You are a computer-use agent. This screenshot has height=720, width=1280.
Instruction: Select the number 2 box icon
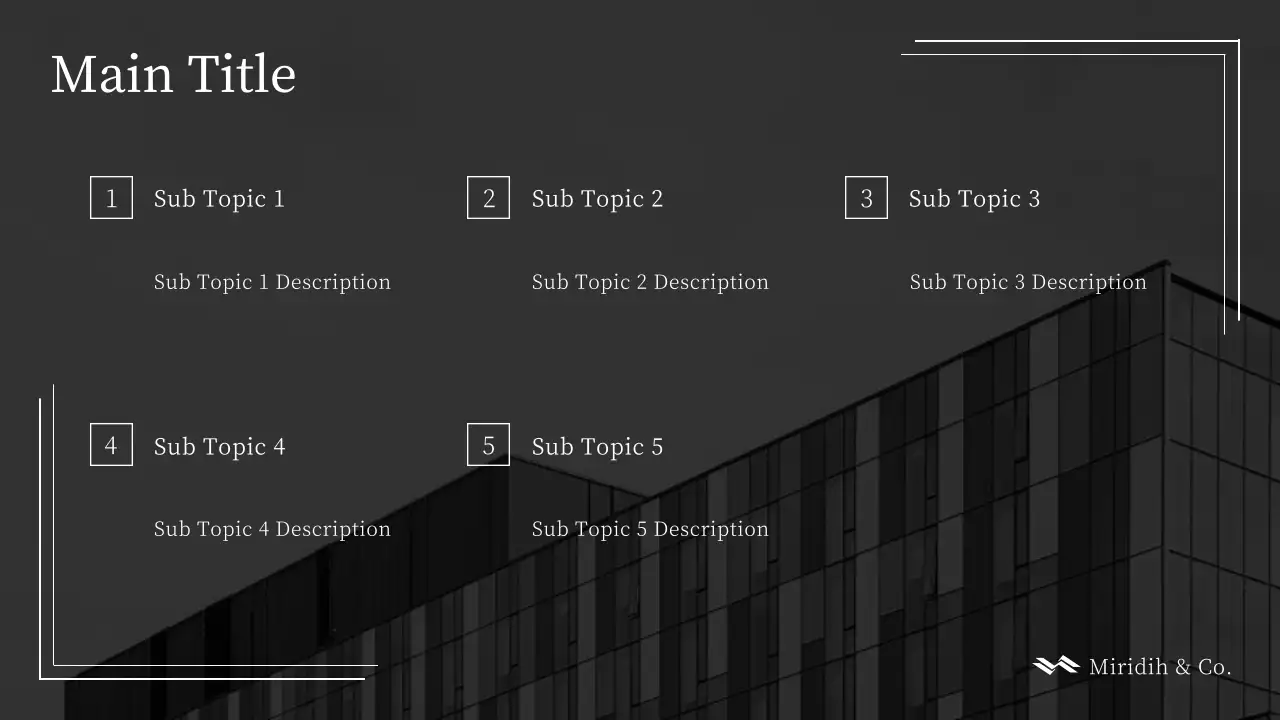488,198
